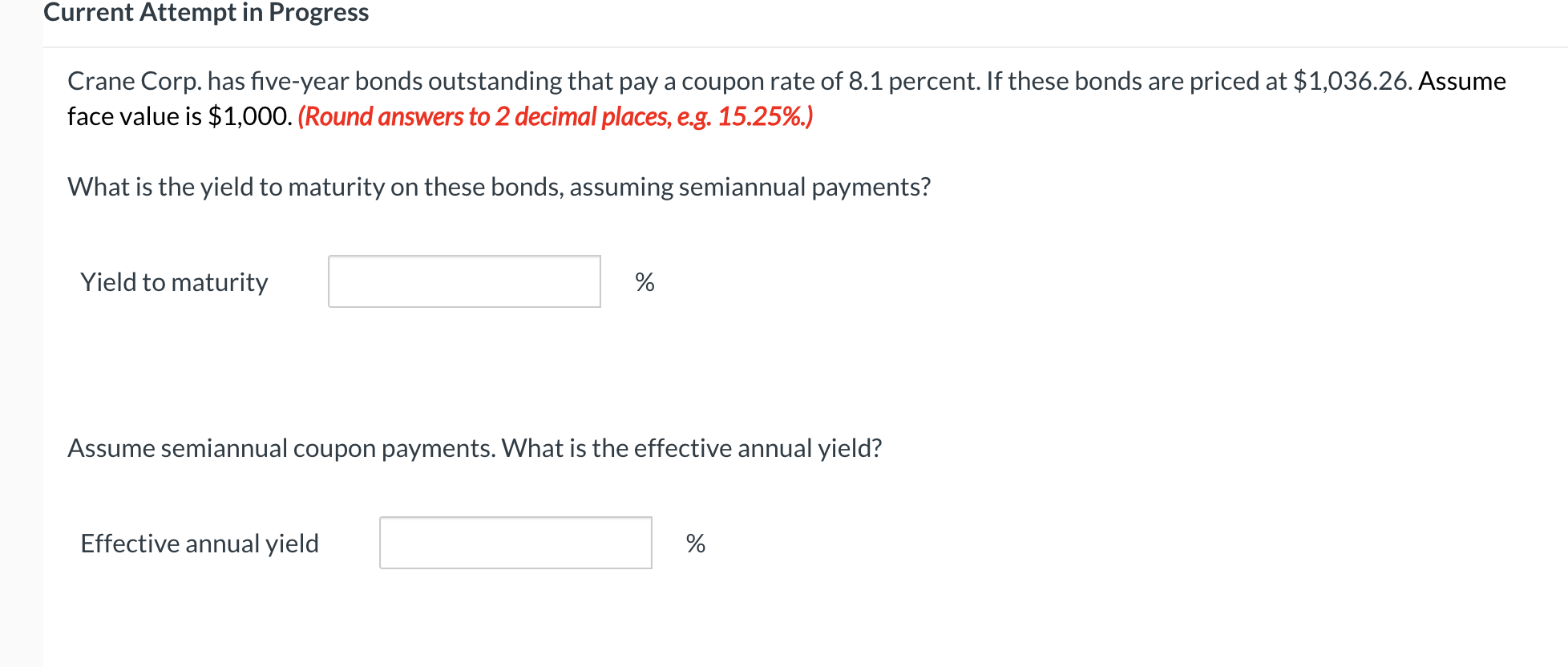Image resolution: width=1568 pixels, height=667 pixels.
Task: Click the percent sign after Yield to maturity field
Action: (x=645, y=282)
